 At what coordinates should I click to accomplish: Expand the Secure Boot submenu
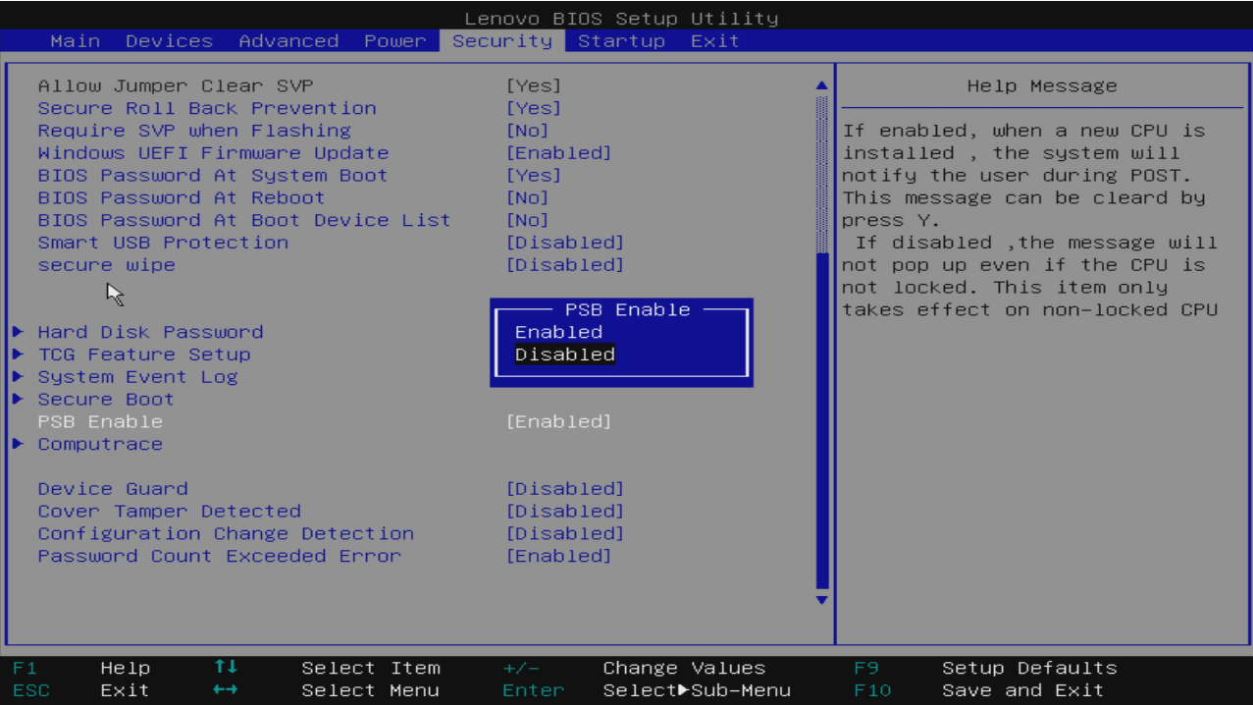[x=105, y=399]
